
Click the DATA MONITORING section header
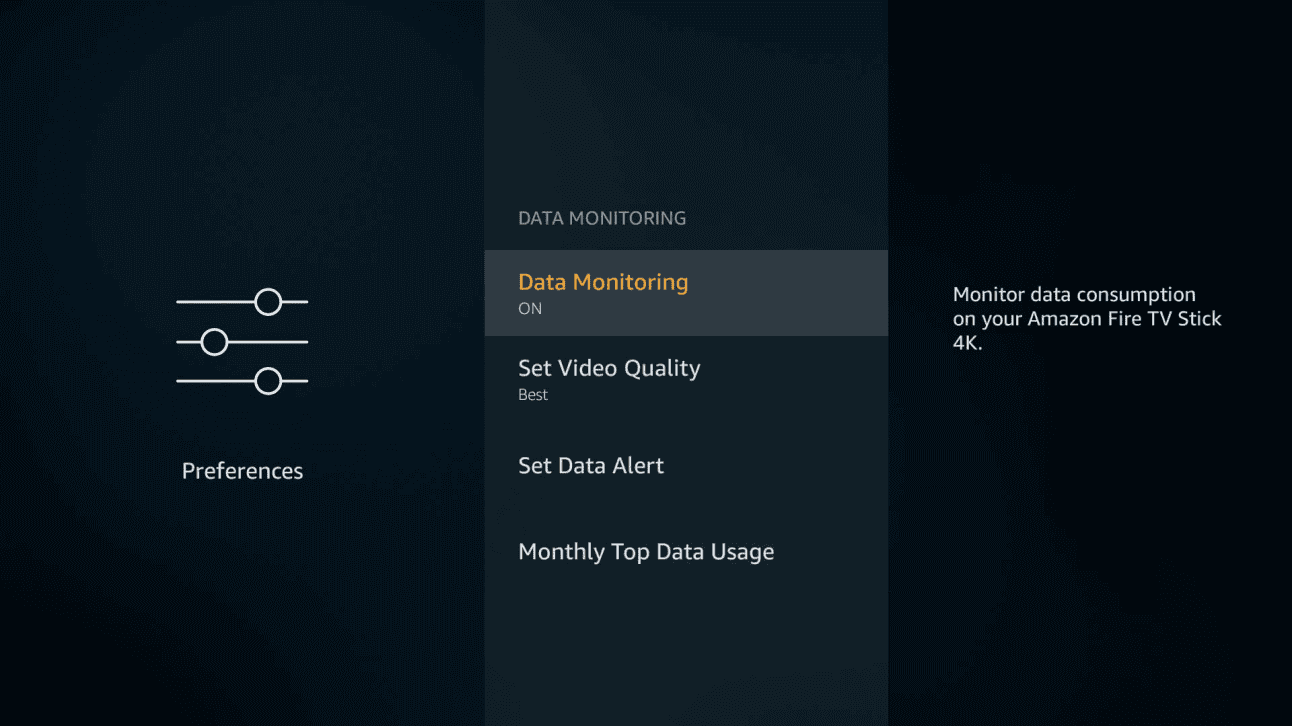[601, 217]
